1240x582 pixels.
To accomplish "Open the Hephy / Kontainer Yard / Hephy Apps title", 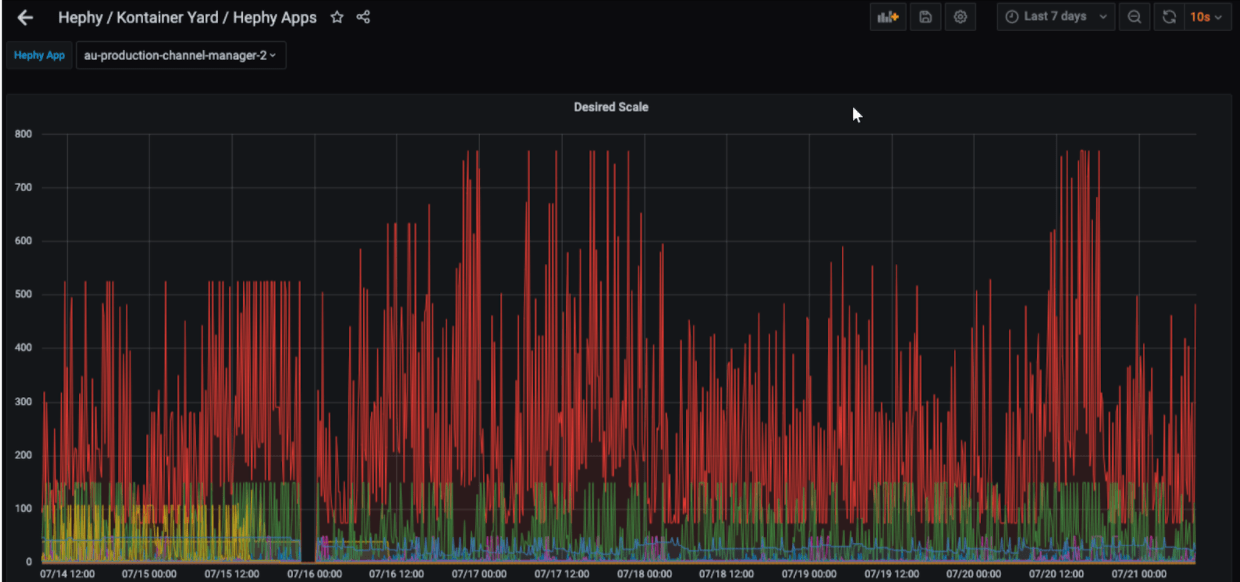I will pos(187,17).
